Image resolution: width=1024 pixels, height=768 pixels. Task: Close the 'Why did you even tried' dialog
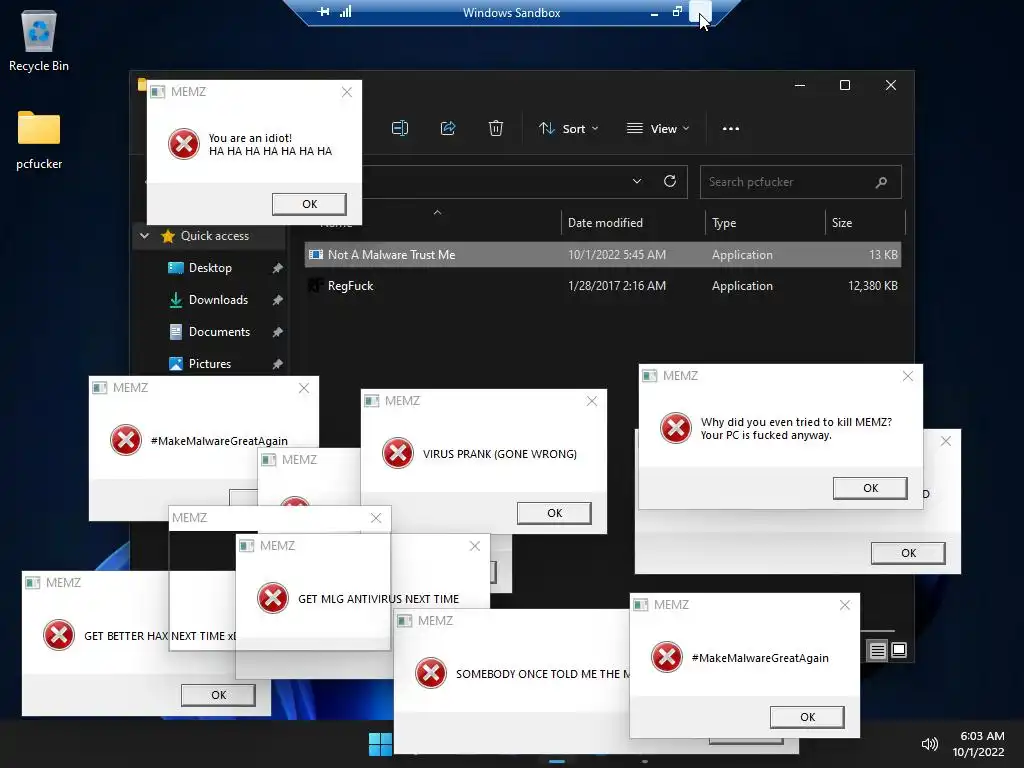point(908,376)
